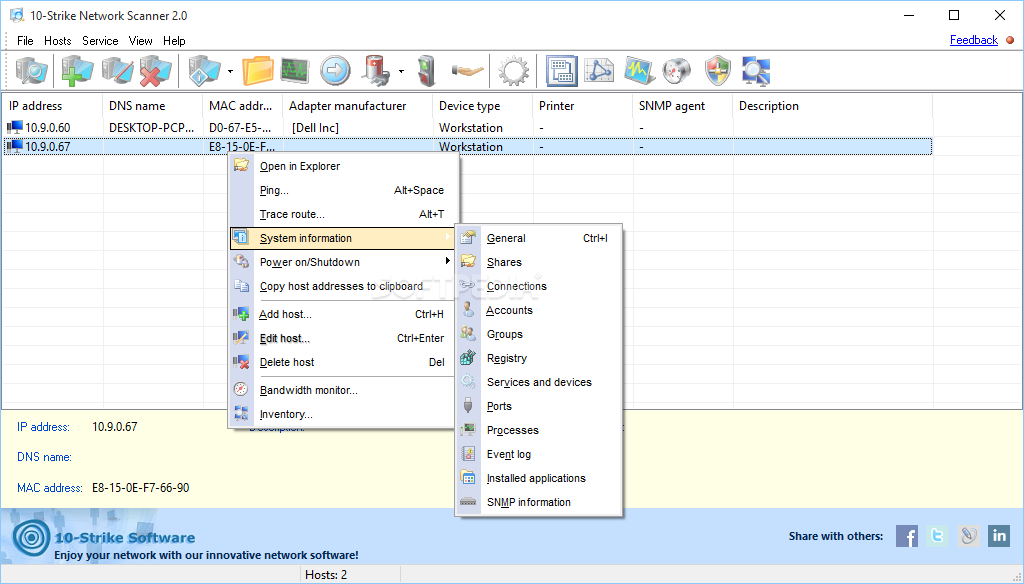Image resolution: width=1024 pixels, height=584 pixels.
Task: Share on Facebook icon
Action: (906, 536)
